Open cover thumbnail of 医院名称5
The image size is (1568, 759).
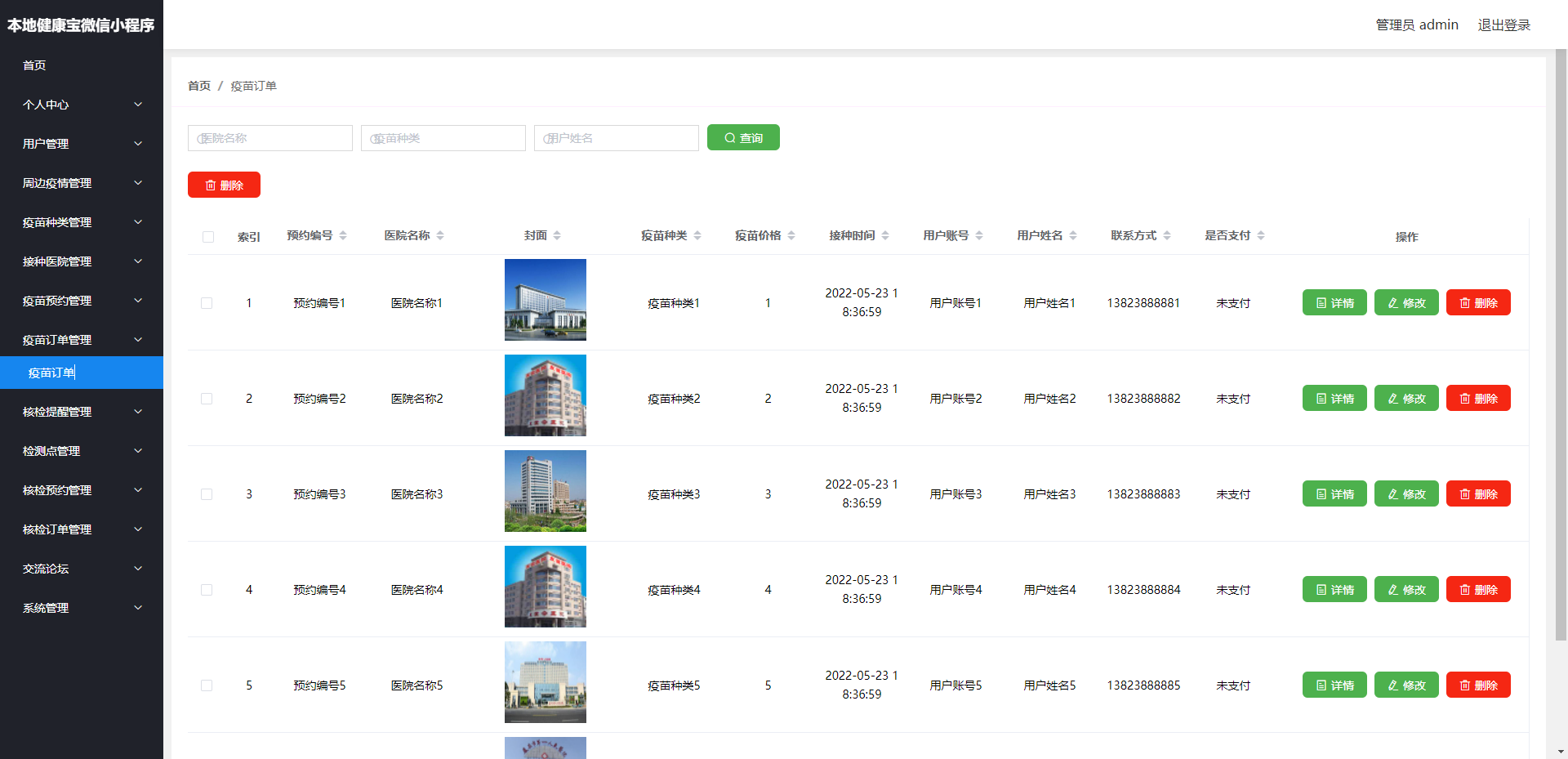(x=546, y=682)
